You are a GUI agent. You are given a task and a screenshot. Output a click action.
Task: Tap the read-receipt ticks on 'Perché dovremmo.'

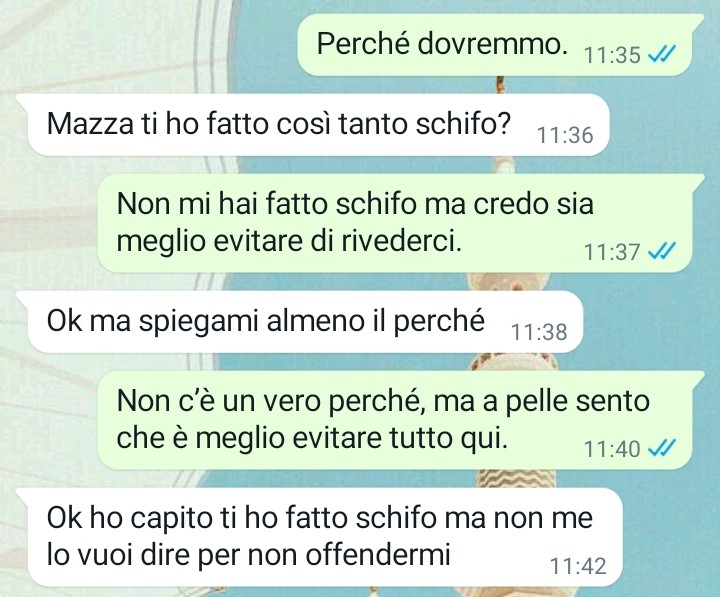coord(661,56)
